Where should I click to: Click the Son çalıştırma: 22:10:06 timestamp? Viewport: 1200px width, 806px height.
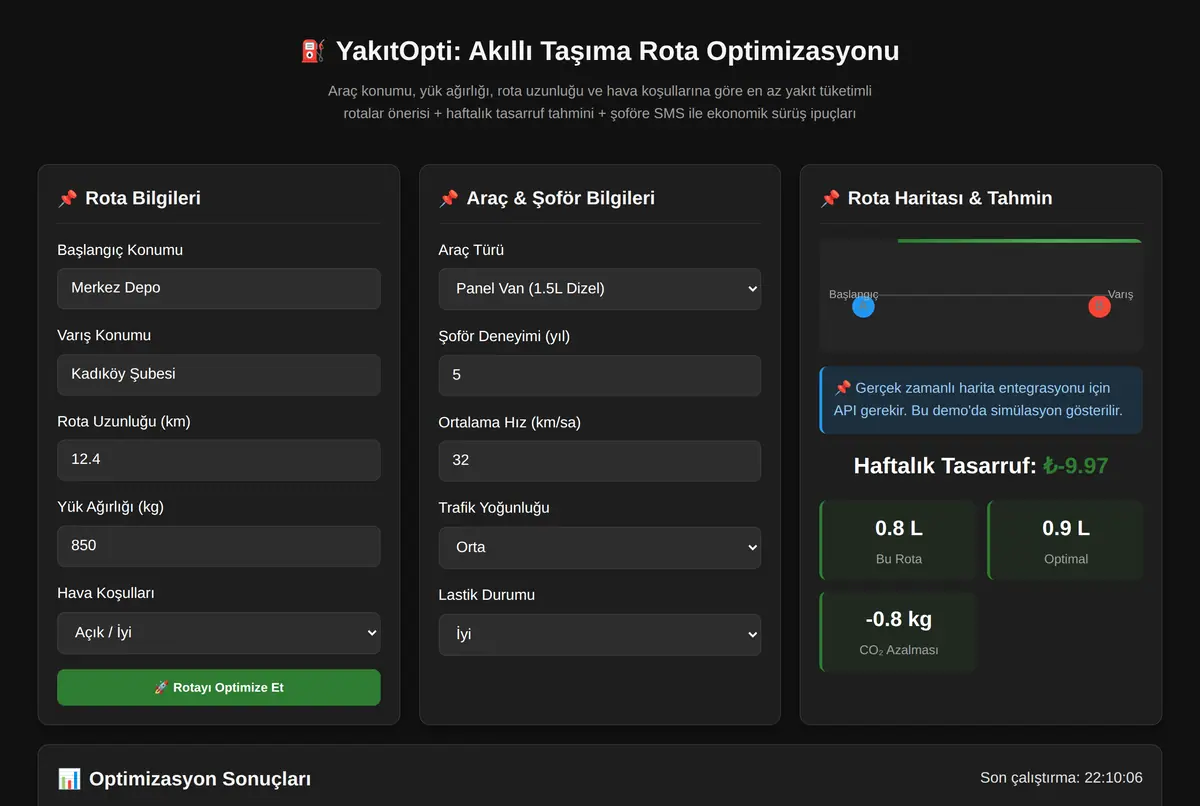(x=1062, y=778)
